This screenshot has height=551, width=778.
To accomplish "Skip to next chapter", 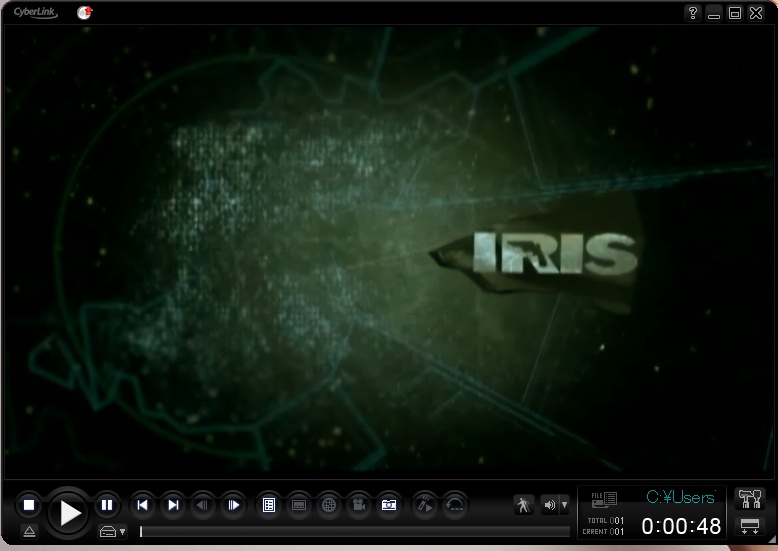I will pos(173,505).
